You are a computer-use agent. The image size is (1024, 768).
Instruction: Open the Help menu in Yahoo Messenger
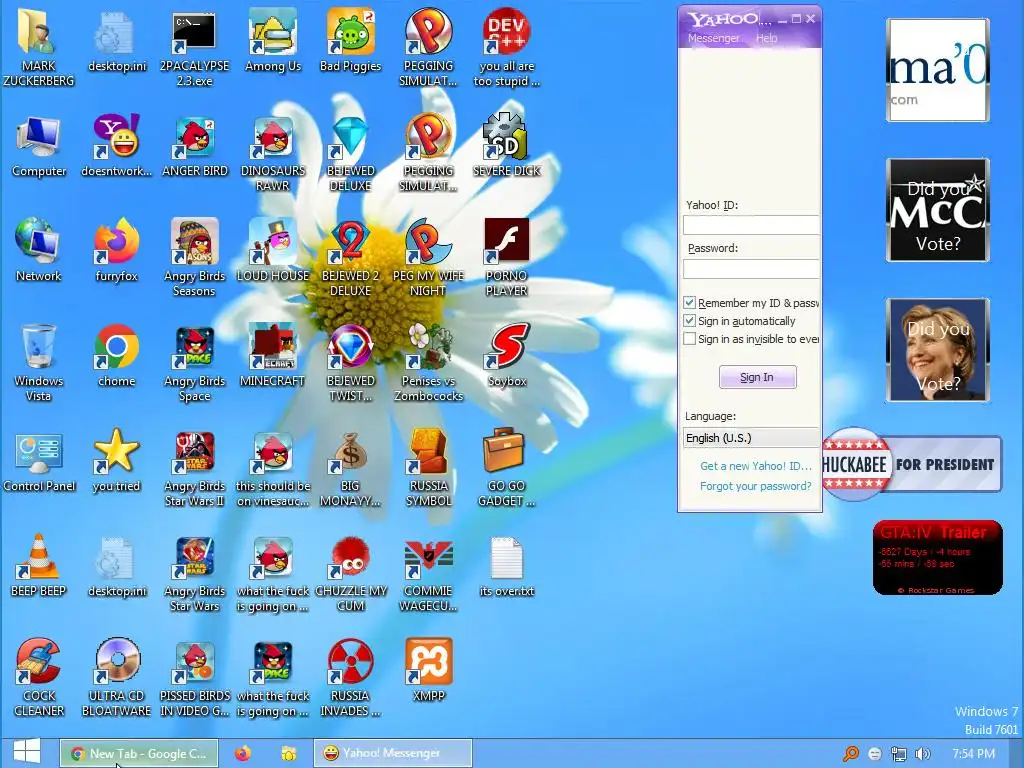[x=767, y=38]
